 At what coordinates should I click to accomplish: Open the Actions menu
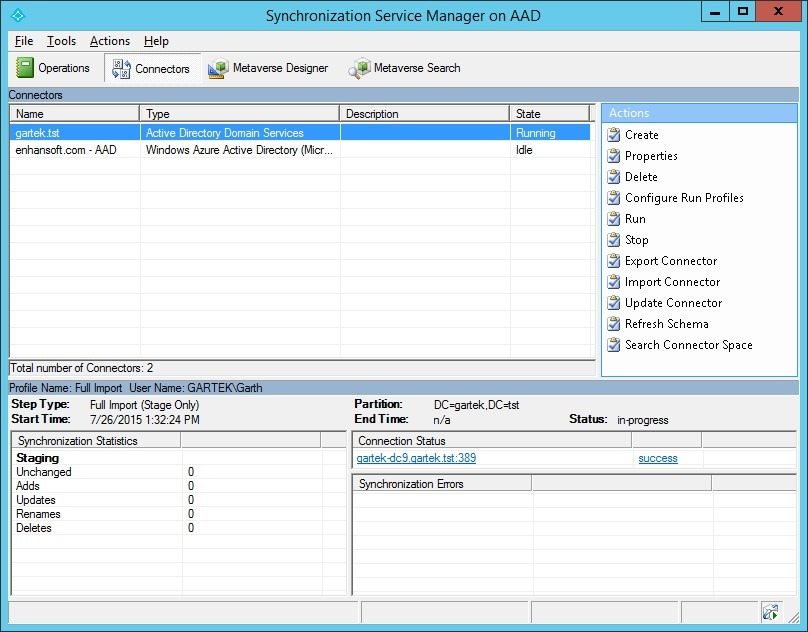click(110, 41)
